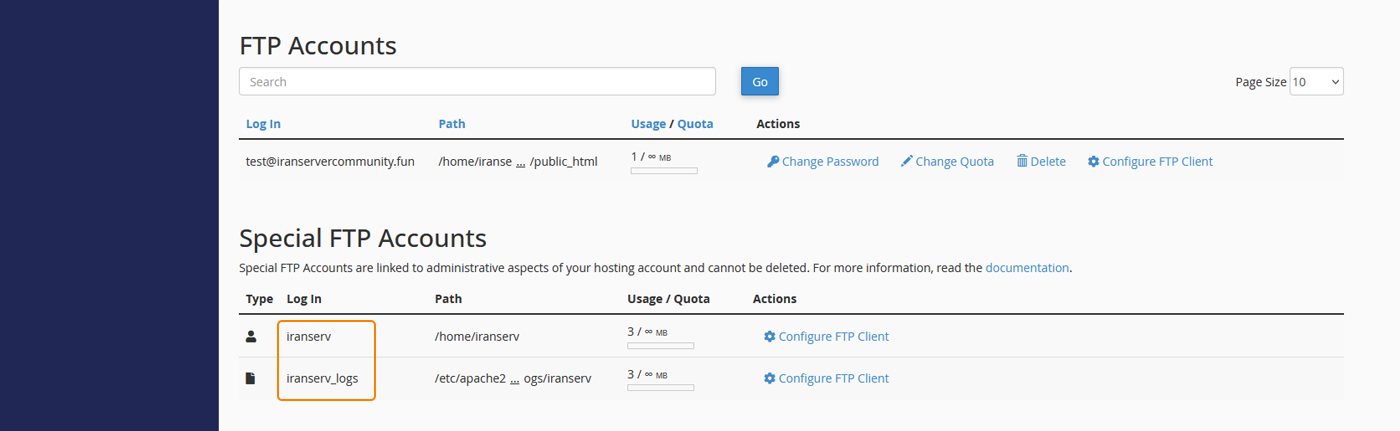Open the Page Size dropdown

click(1316, 82)
